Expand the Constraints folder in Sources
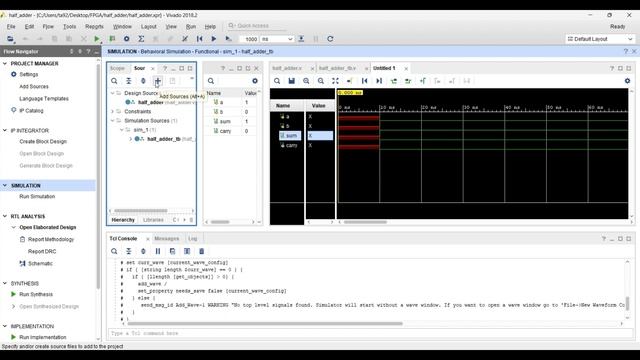640x360 pixels. tap(113, 111)
